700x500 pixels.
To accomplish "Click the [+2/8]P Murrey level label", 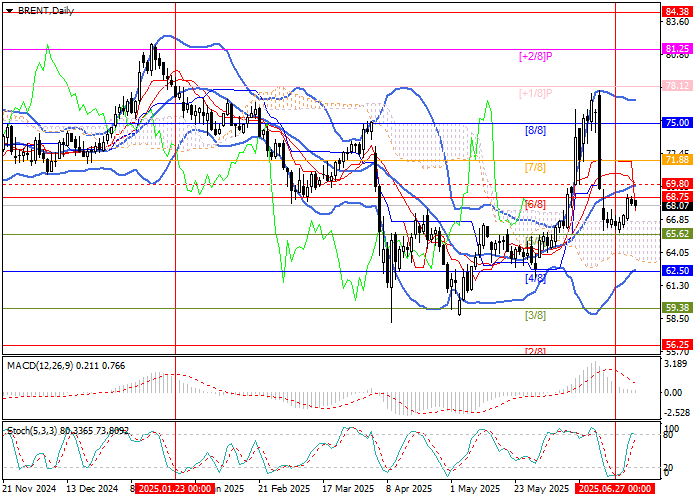I will (x=536, y=56).
